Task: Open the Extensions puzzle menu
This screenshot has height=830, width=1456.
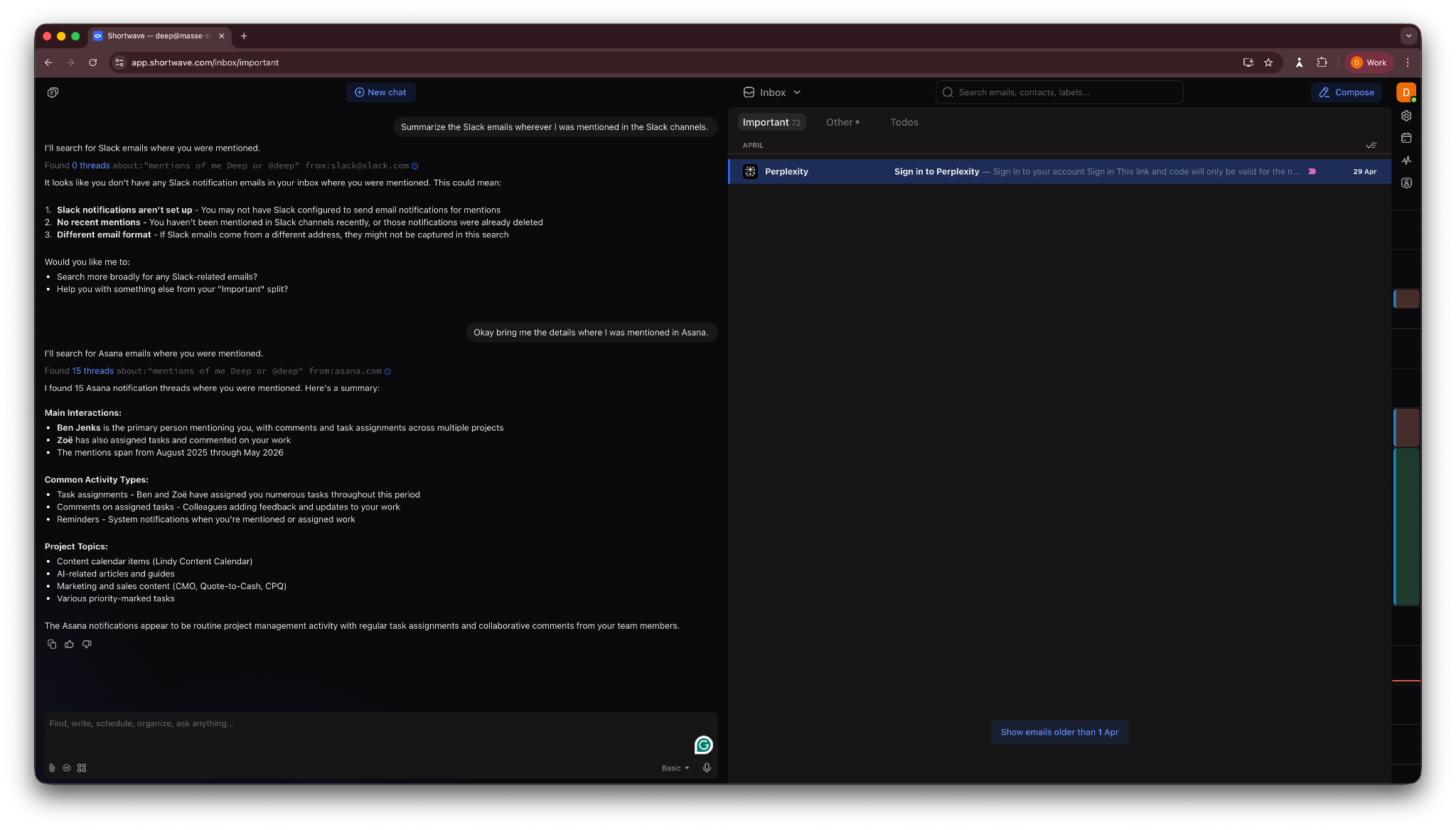Action: pyautogui.click(x=1322, y=63)
